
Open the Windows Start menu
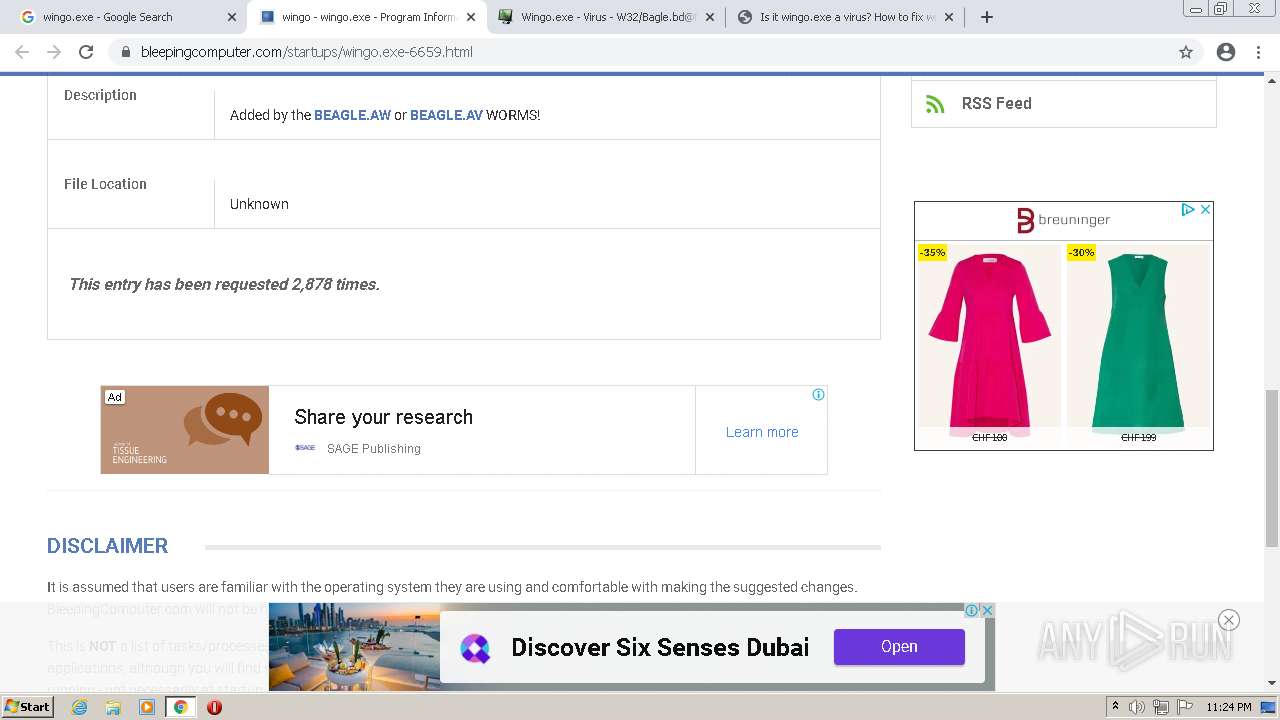pyautogui.click(x=27, y=706)
